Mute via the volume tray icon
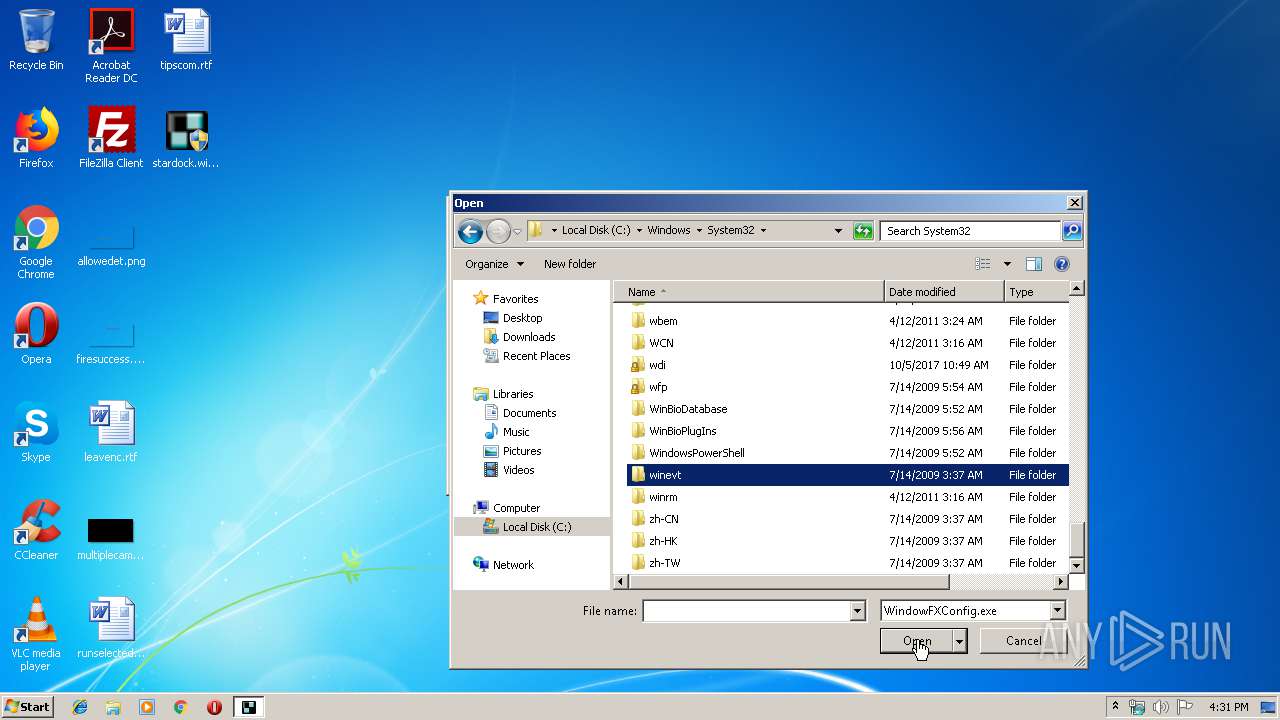Viewport: 1280px width, 720px height. pyautogui.click(x=1160, y=707)
